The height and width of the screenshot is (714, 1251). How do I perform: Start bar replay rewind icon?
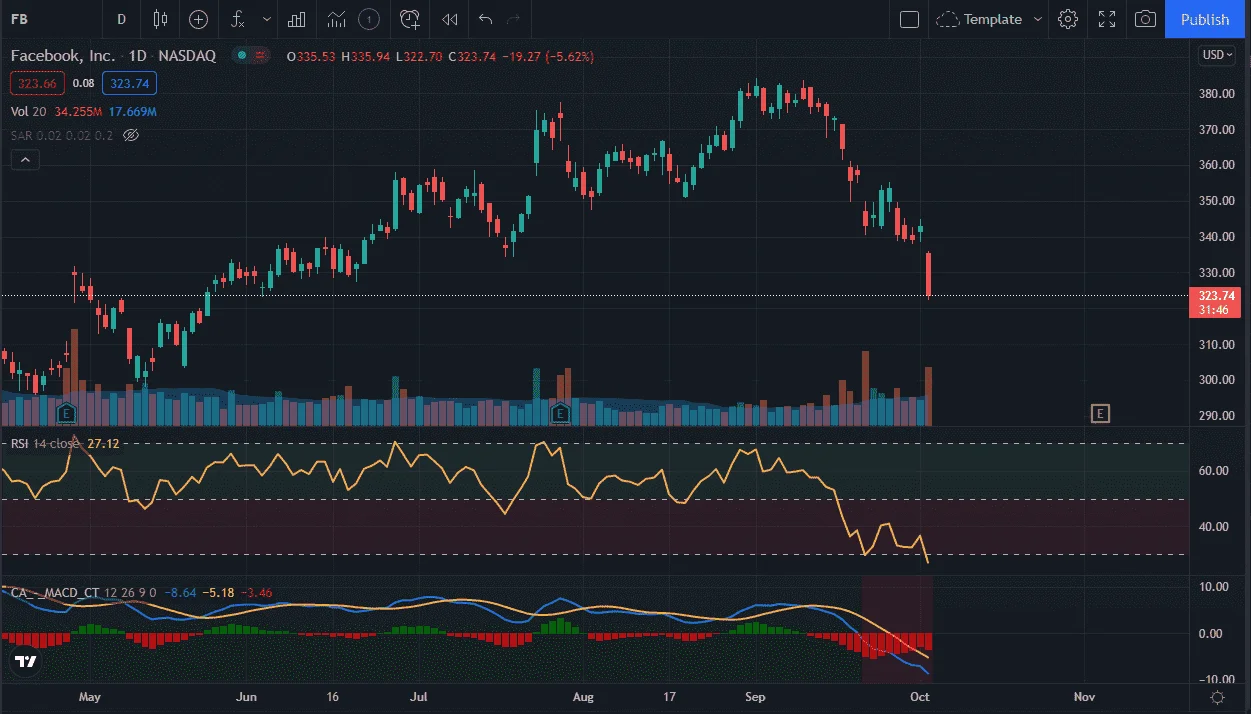pos(451,19)
